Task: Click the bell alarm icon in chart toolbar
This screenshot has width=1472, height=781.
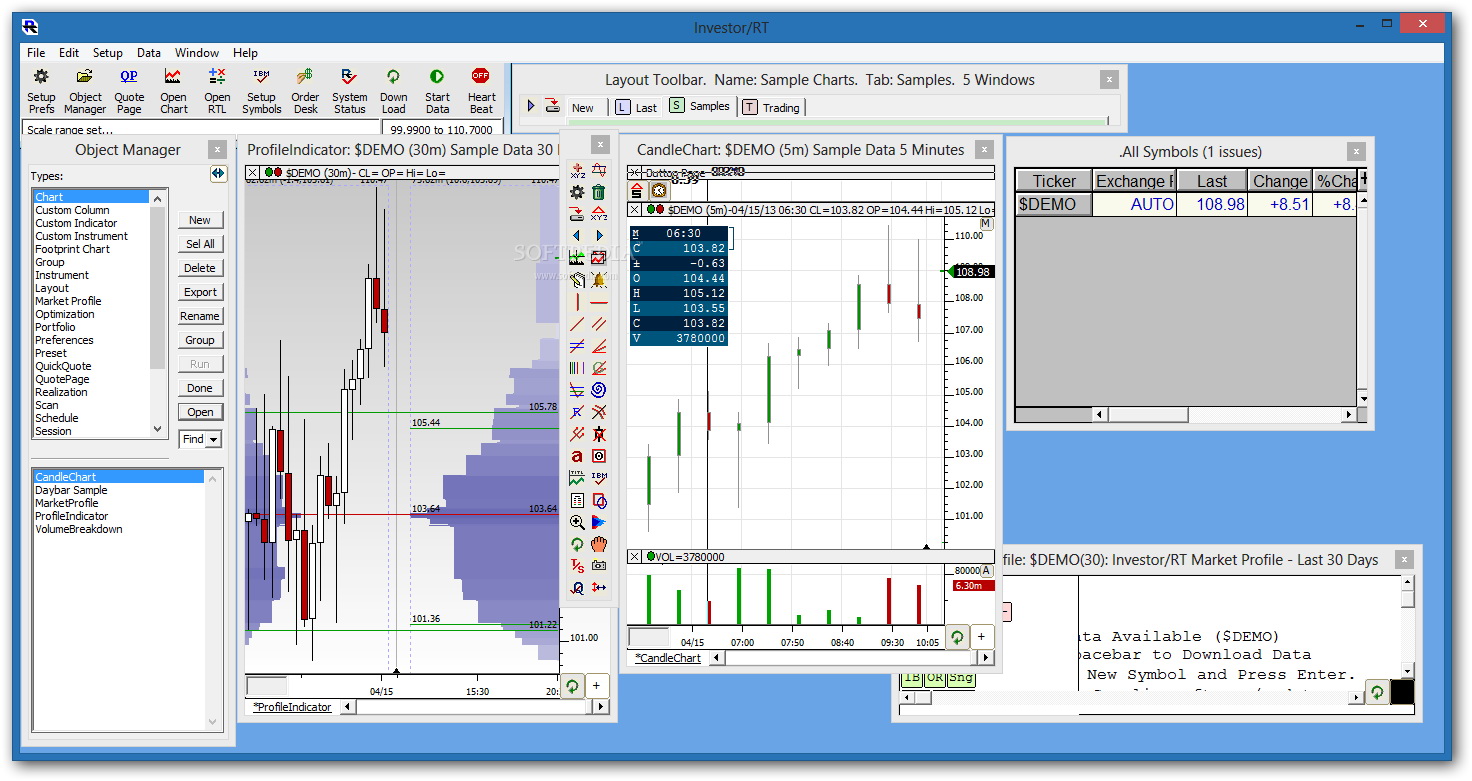Action: point(598,280)
